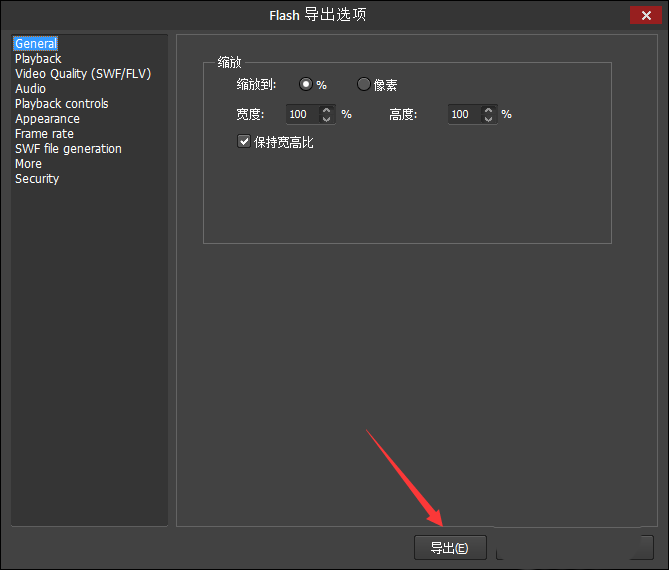Select the % scaling radio button
Image resolution: width=669 pixels, height=570 pixels.
point(305,84)
